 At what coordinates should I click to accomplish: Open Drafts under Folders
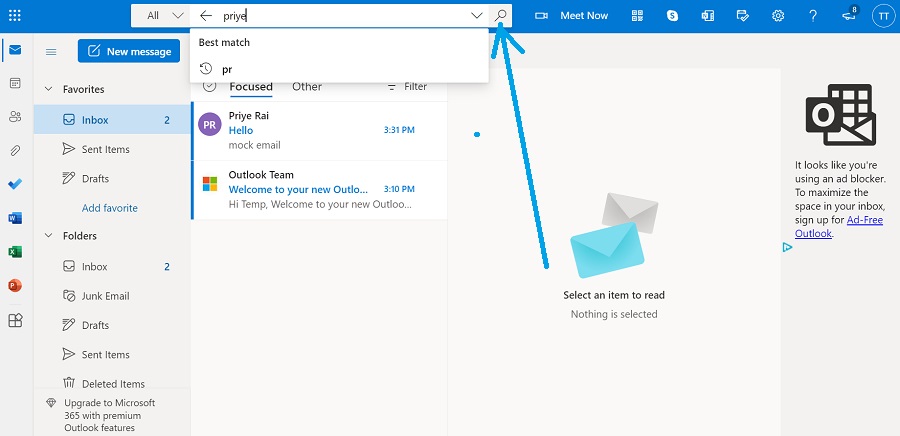click(x=112, y=325)
